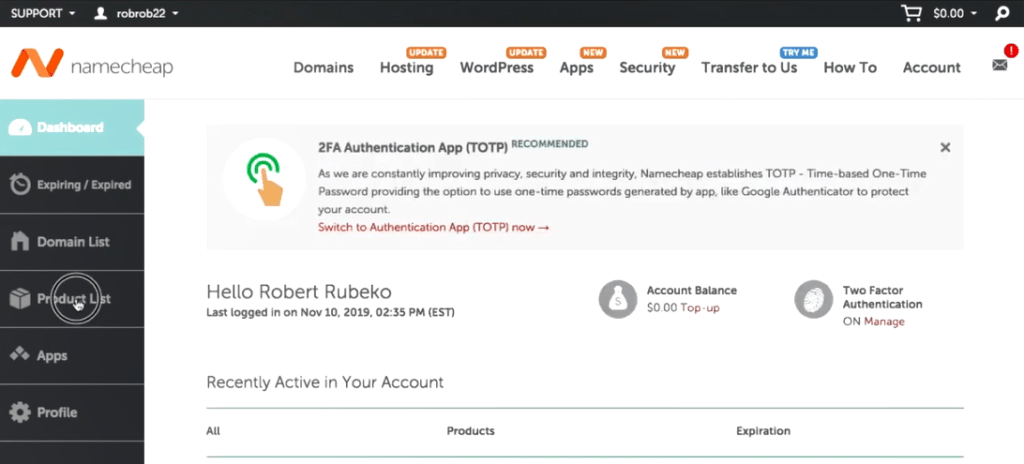Open the WordPress menu
Screen dimensions: 1024x464
pyautogui.click(x=496, y=67)
